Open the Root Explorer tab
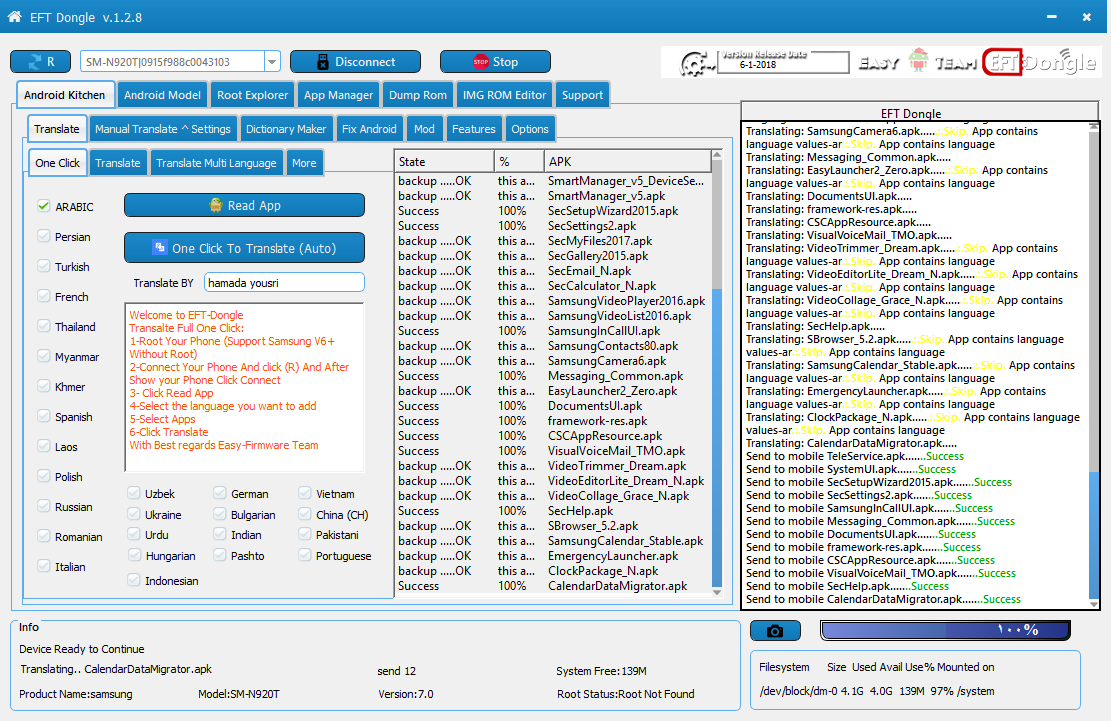The width and height of the screenshot is (1111, 721). click(x=252, y=95)
